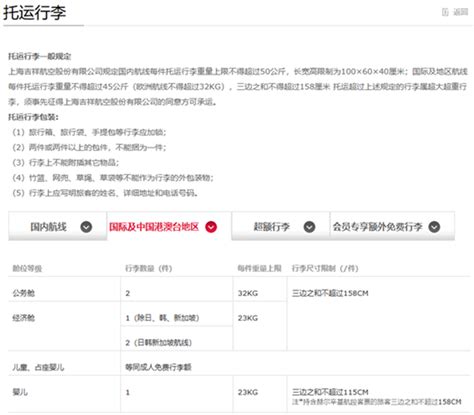Collapse the red 国际及中国港澳台地区 chevron
The image size is (474, 415).
pos(211,227)
